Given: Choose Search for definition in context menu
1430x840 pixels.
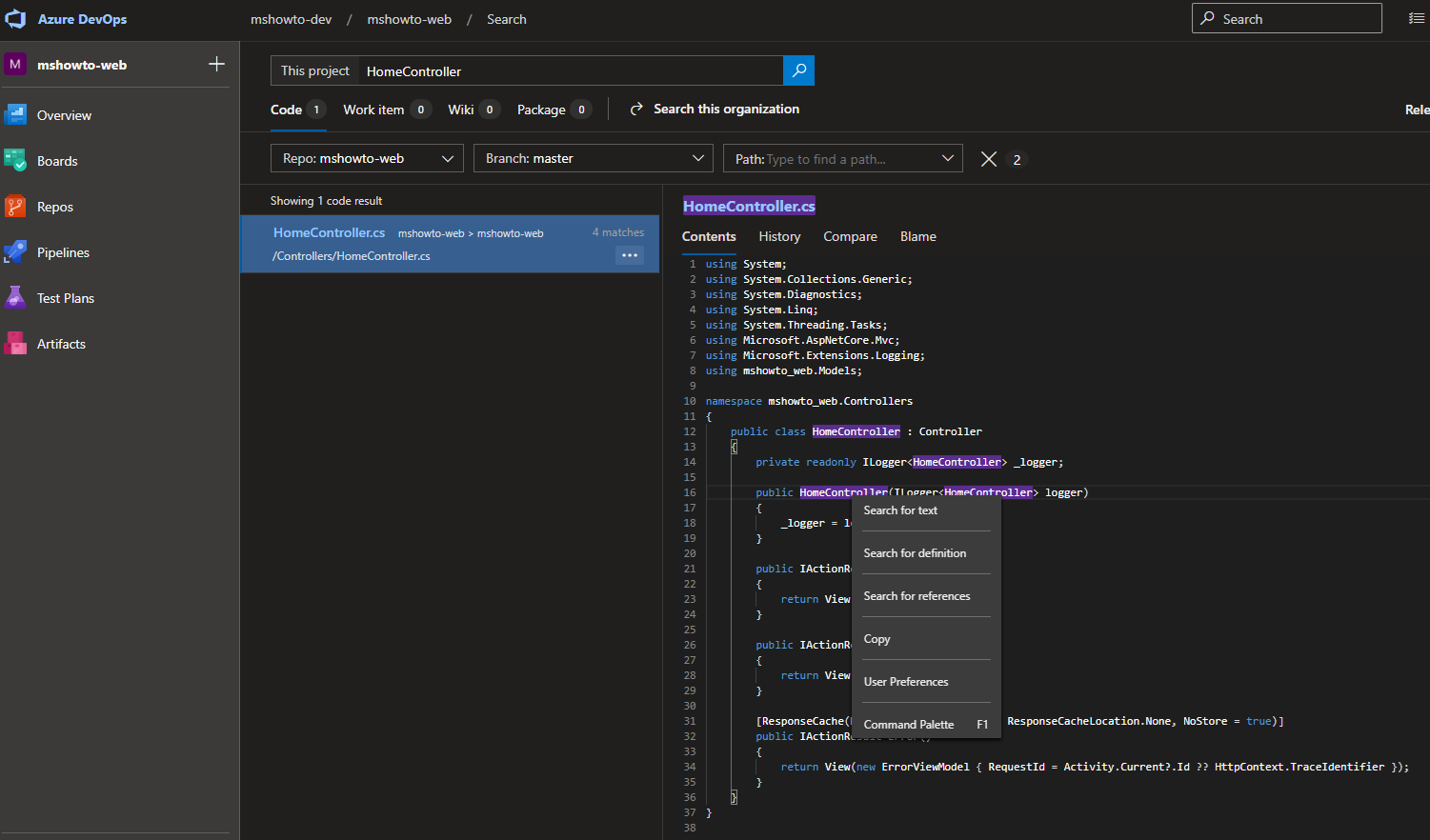Looking at the screenshot, I should tap(926, 553).
